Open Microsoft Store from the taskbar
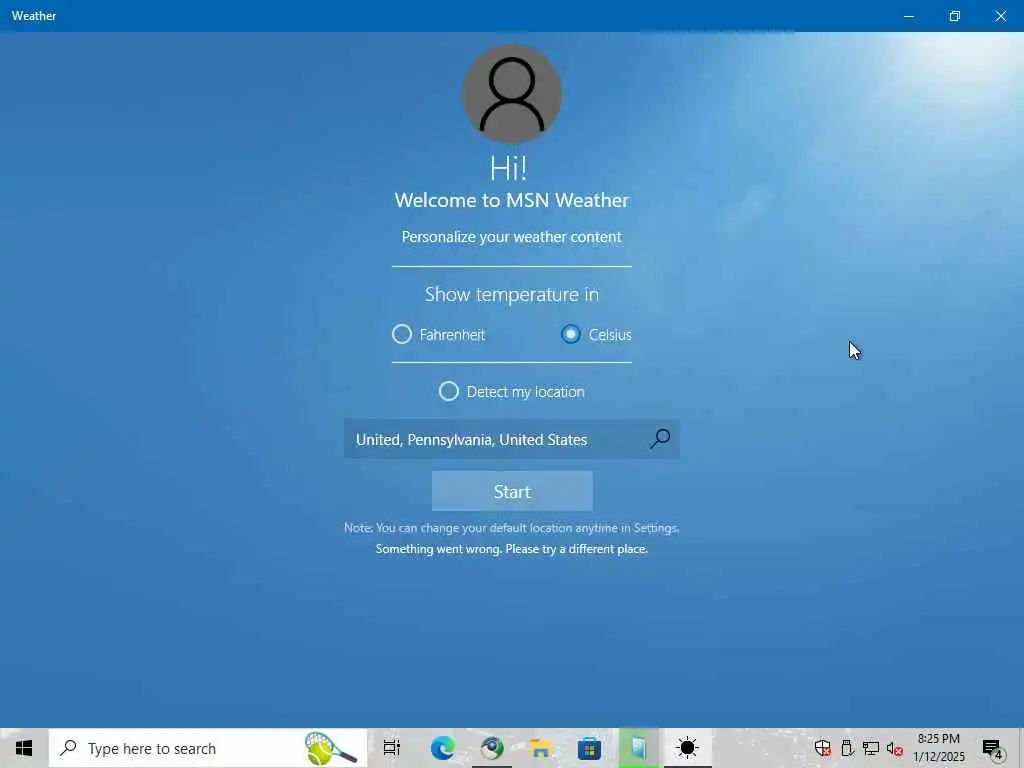Screen dimensions: 1024x768 [x=589, y=748]
